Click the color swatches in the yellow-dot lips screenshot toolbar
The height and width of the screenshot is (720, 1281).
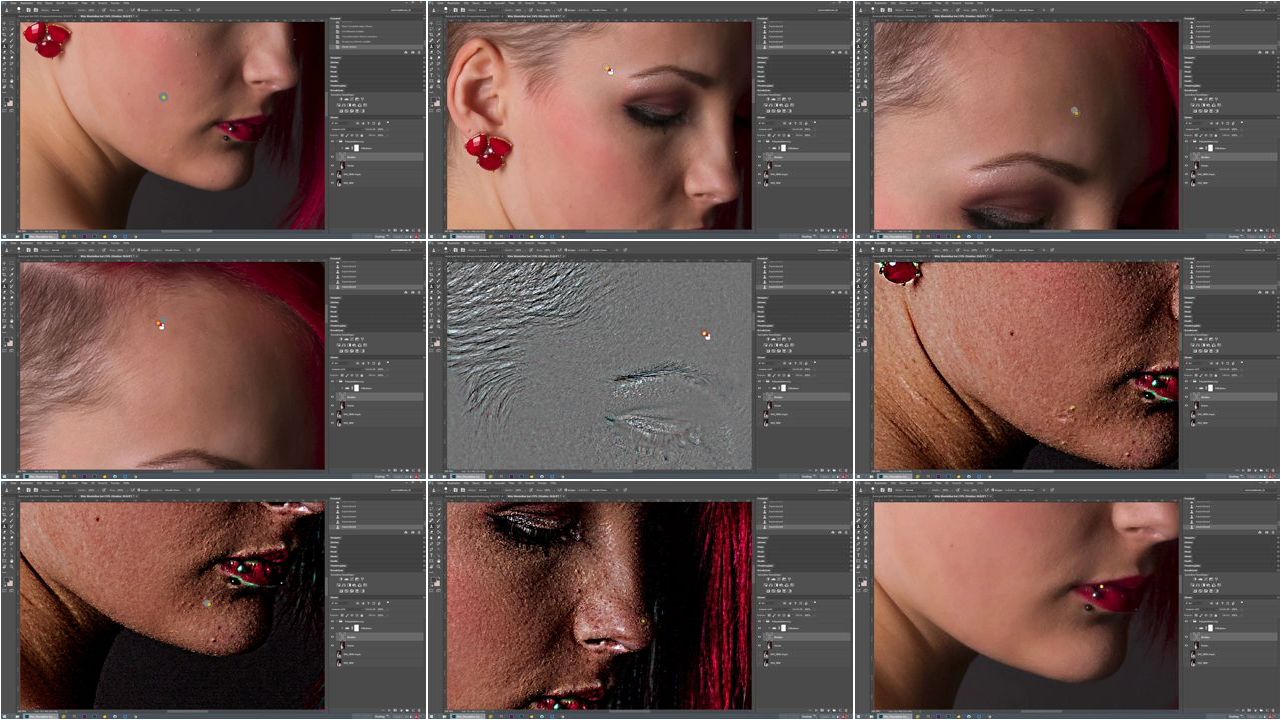tap(862, 581)
